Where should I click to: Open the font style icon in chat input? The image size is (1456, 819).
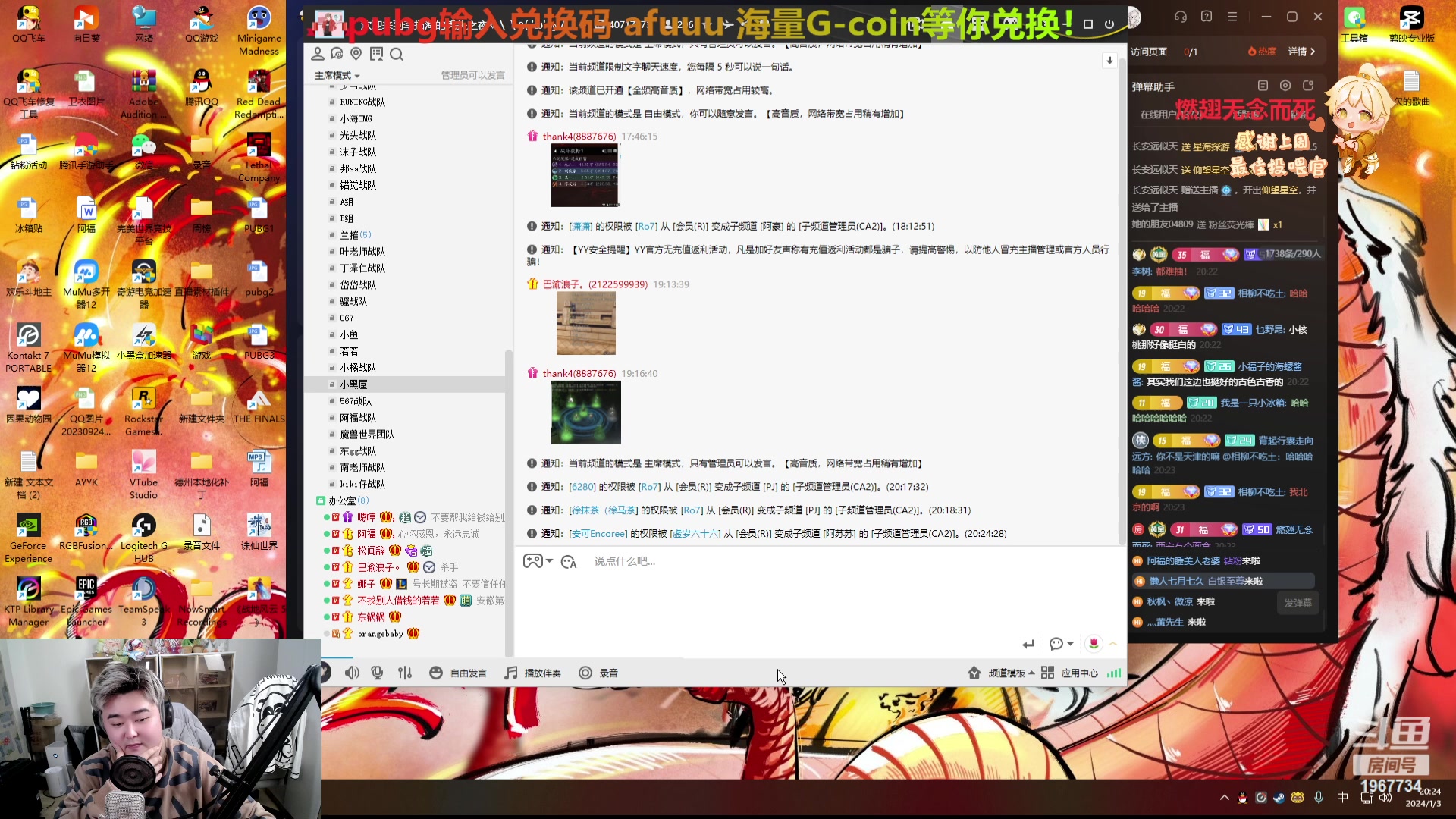(569, 562)
